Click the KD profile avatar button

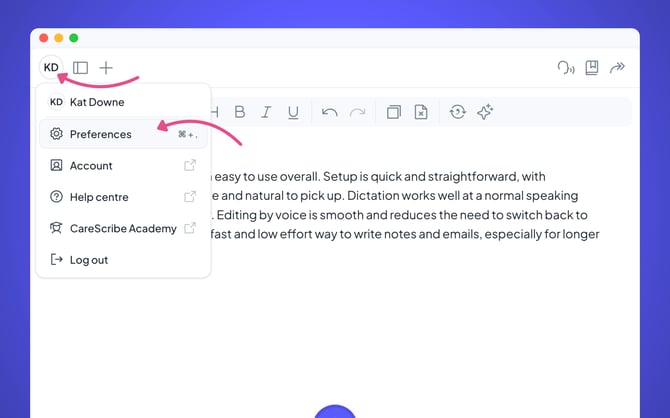coord(51,68)
